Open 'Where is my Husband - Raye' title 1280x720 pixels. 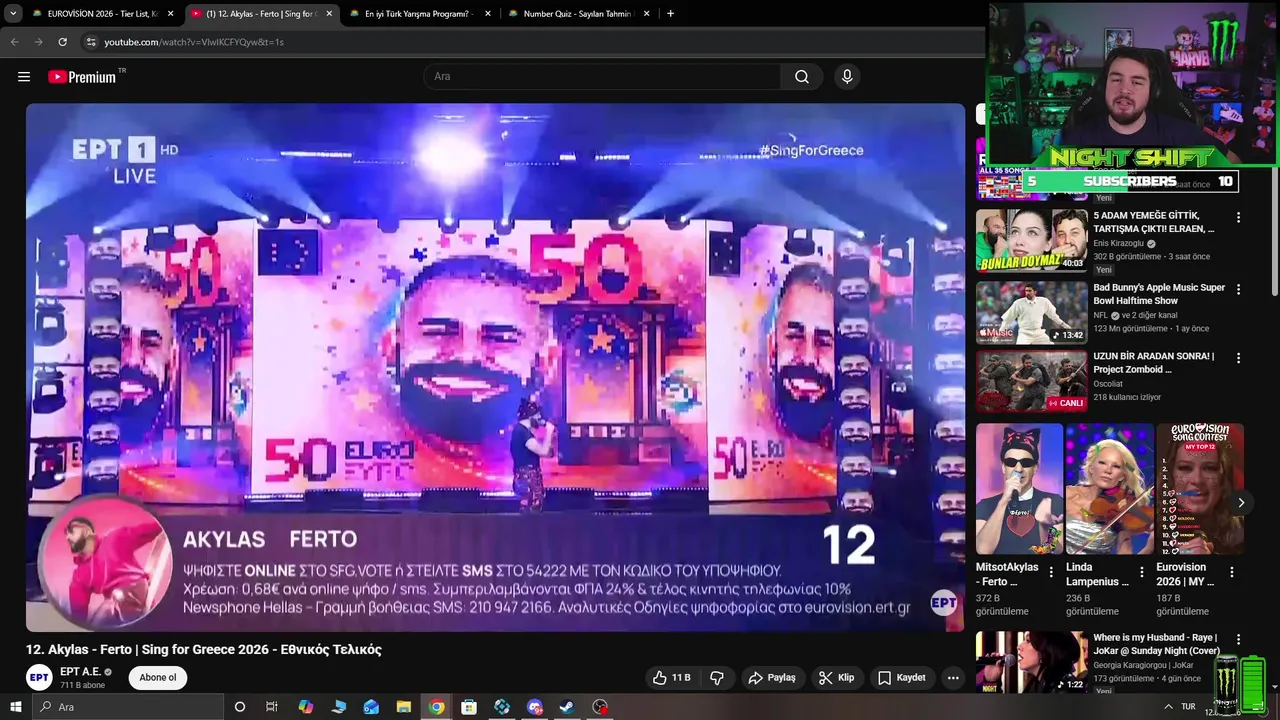1156,644
